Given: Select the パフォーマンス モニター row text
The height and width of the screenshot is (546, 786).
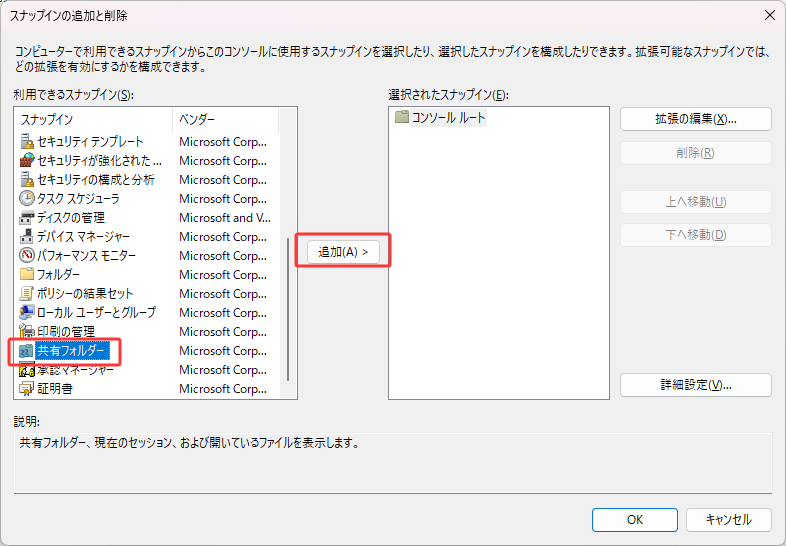Looking at the screenshot, I should [86, 255].
